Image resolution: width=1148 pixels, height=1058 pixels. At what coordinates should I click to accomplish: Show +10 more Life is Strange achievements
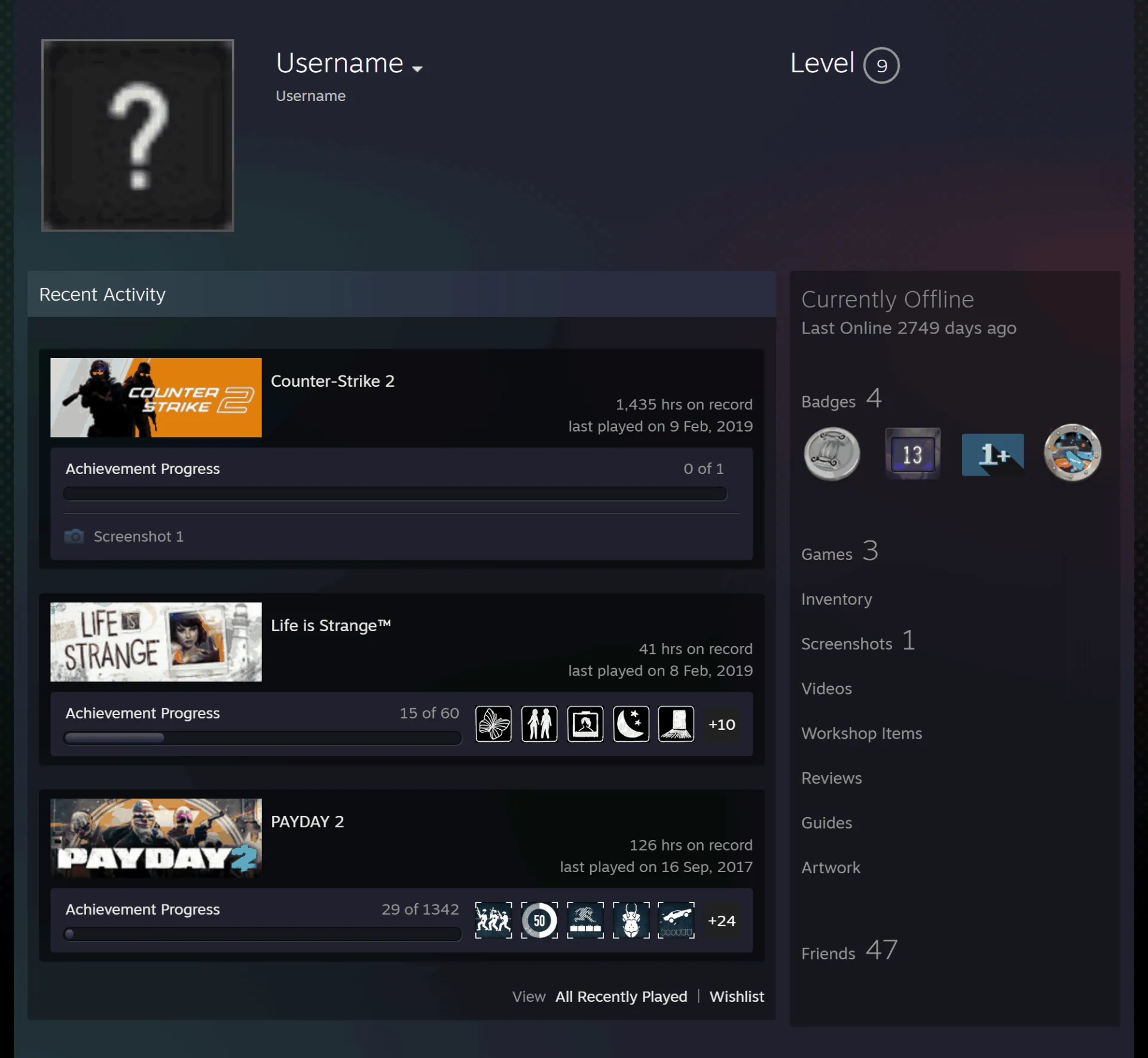[x=722, y=724]
